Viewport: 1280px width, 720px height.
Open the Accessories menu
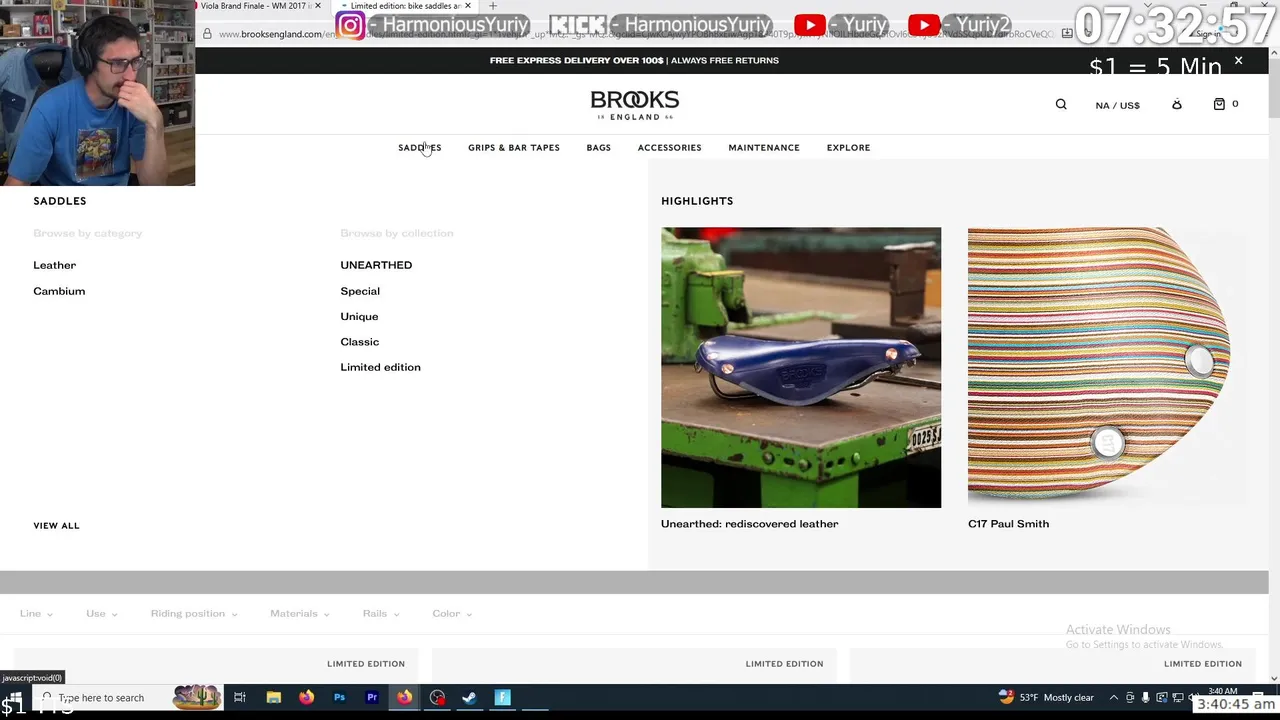coord(669,147)
